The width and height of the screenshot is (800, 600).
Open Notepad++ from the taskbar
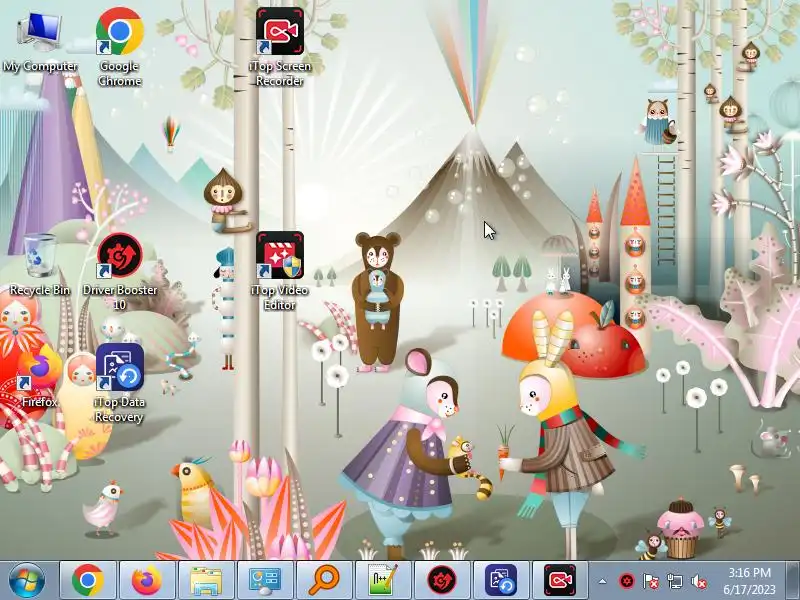(383, 581)
